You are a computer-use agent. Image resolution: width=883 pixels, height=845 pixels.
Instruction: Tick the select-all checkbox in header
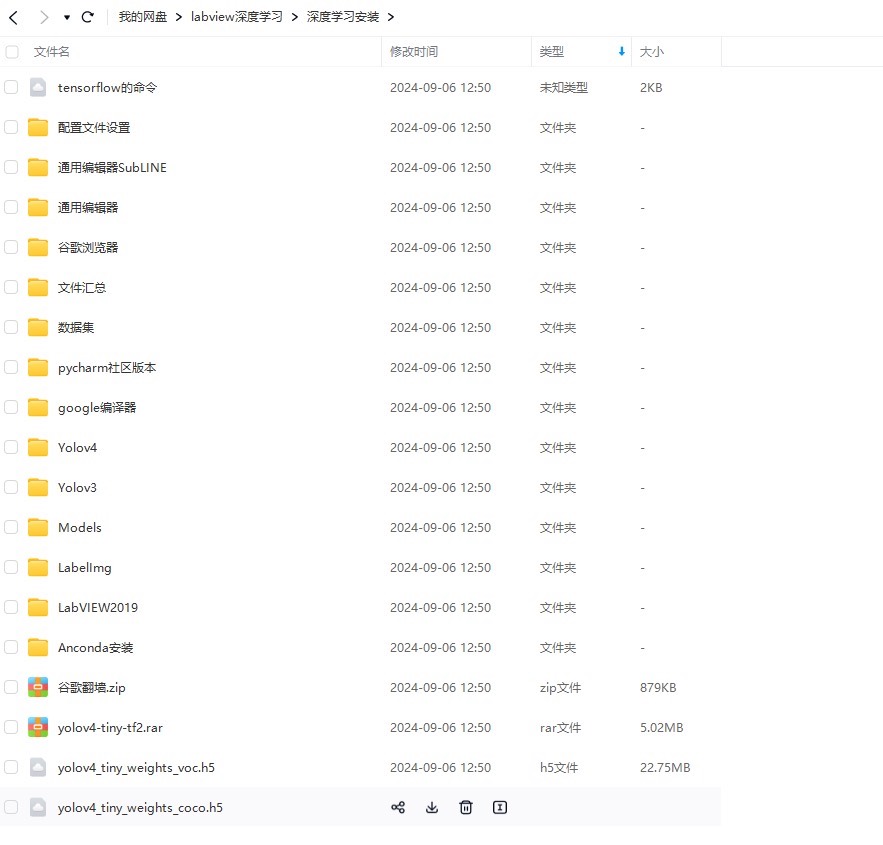point(11,52)
